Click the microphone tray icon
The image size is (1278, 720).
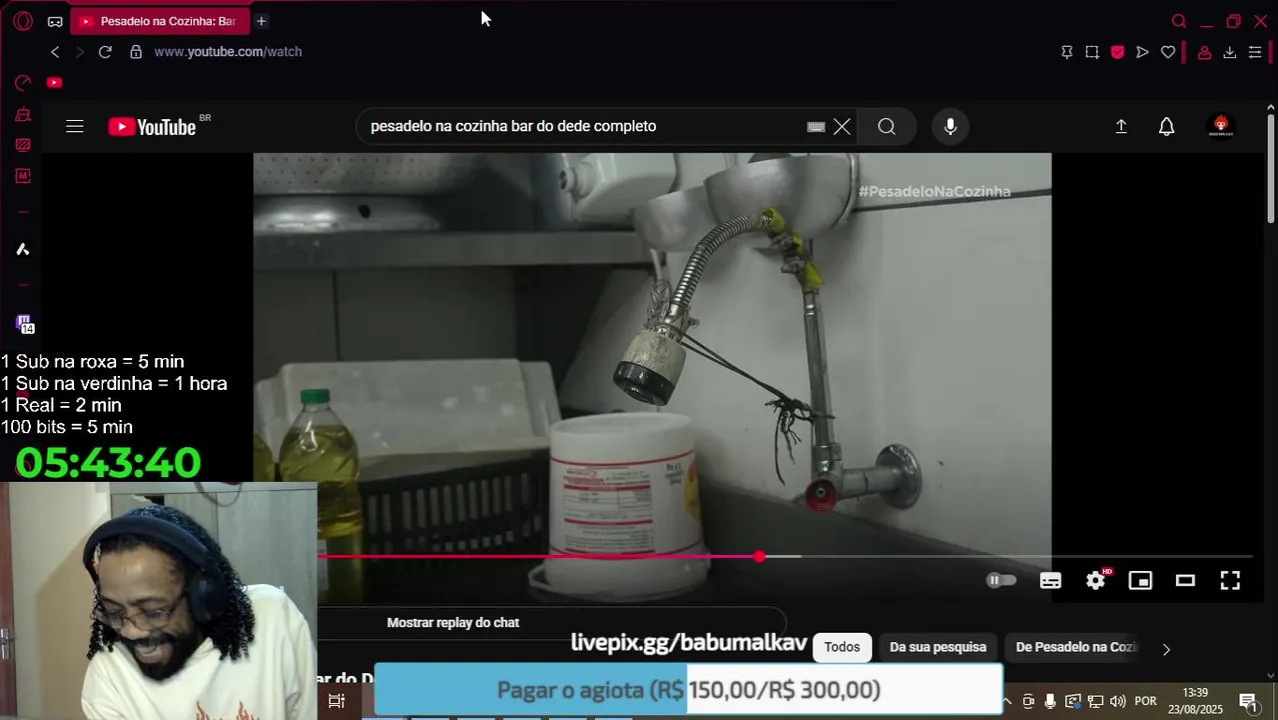(x=1050, y=701)
